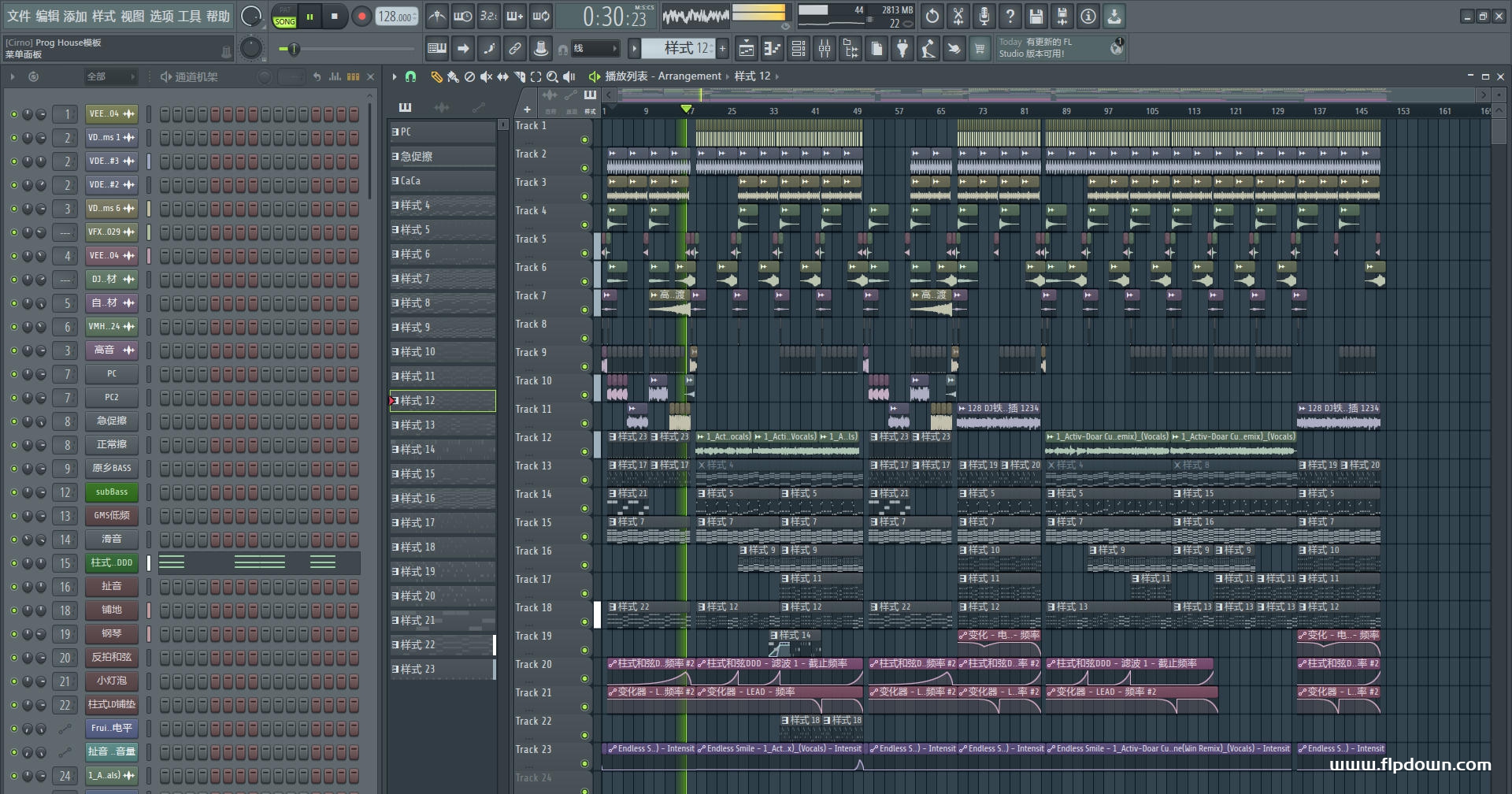Viewport: 1512px width, 794px height.
Task: Stop playback with the stop button
Action: (334, 17)
